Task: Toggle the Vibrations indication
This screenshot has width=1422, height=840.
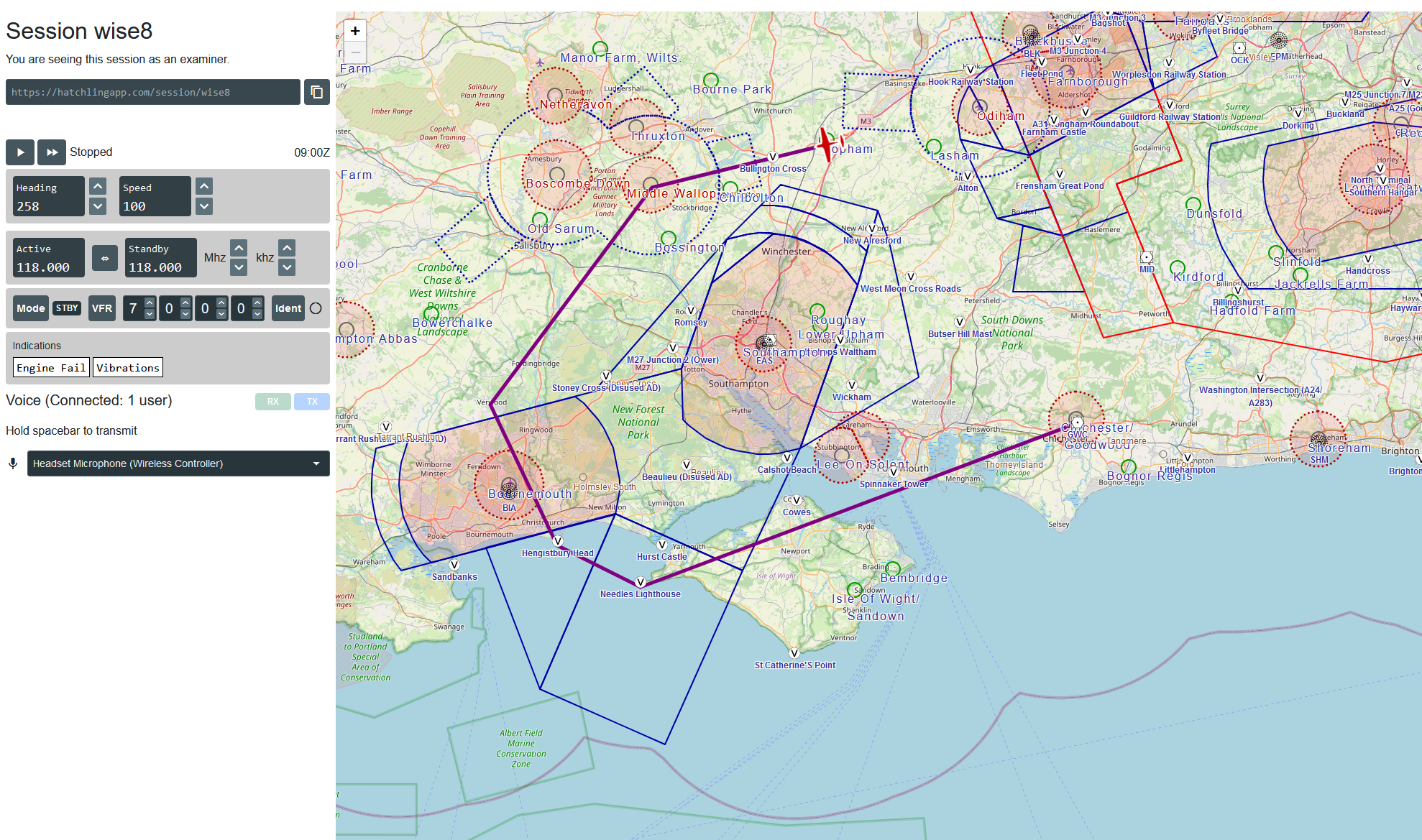Action: click(128, 368)
